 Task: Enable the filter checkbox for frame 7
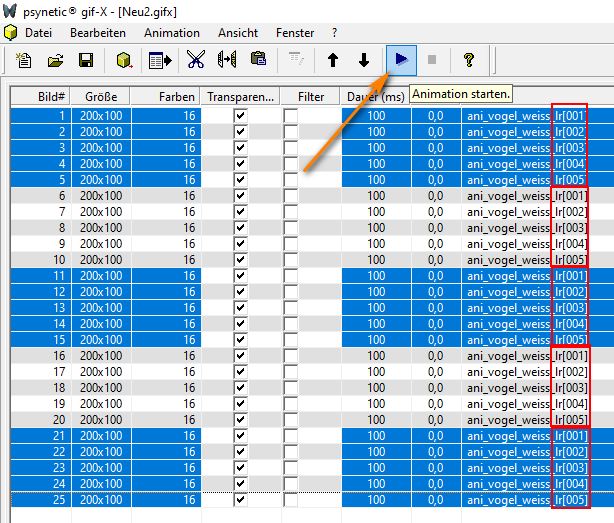(x=290, y=212)
